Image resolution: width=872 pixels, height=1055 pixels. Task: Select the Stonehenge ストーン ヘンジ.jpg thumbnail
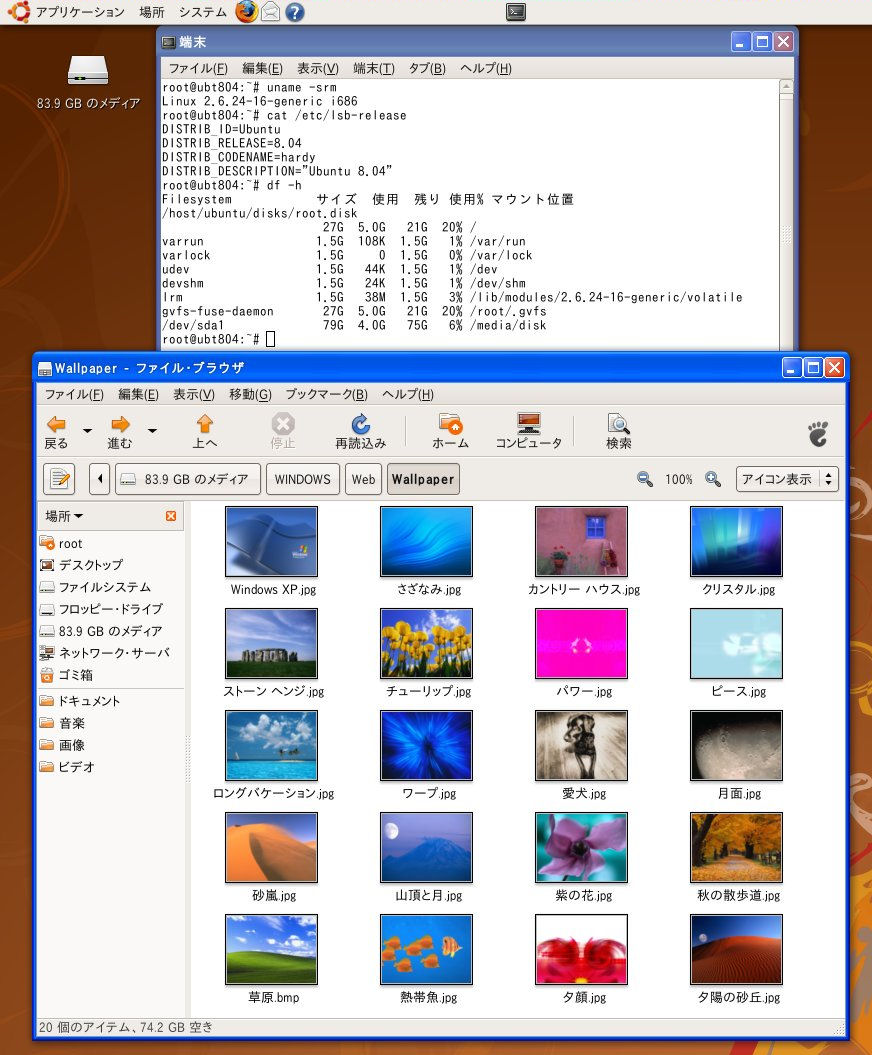(x=271, y=643)
